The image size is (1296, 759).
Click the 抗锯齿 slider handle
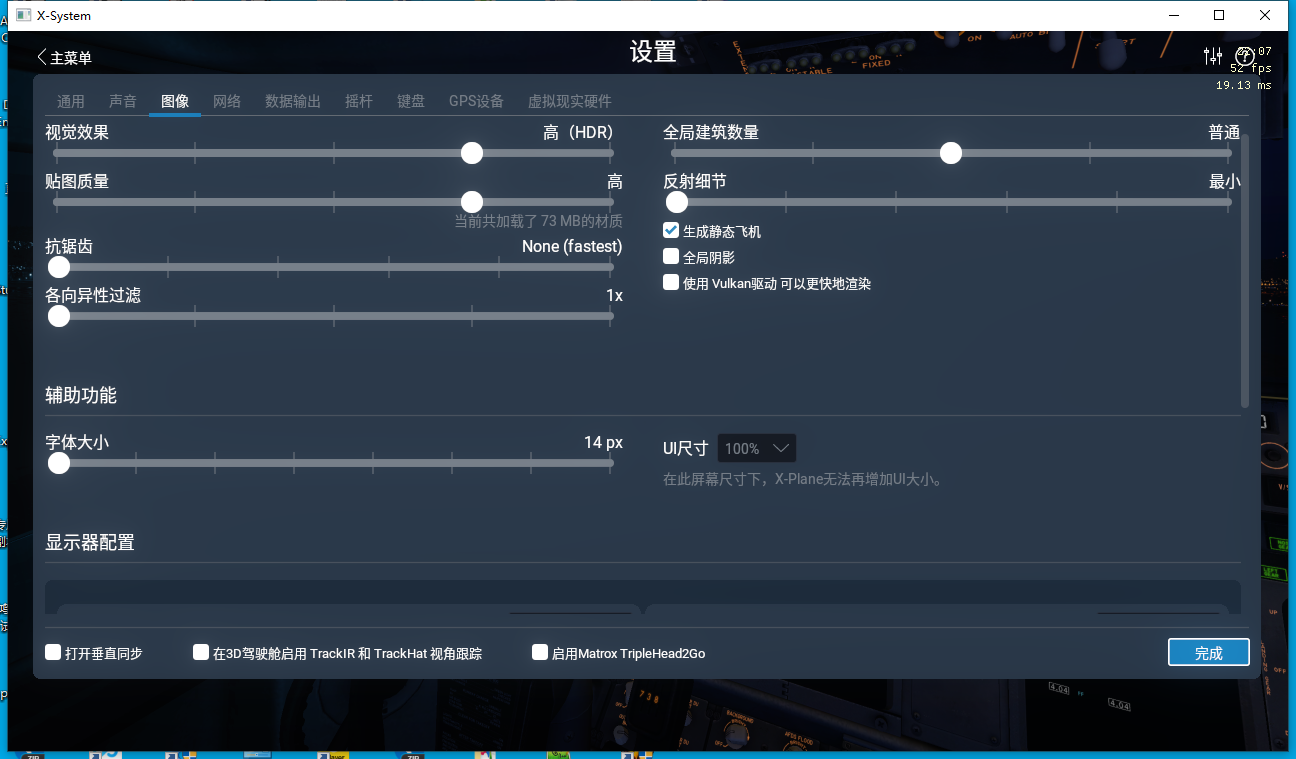tap(59, 267)
